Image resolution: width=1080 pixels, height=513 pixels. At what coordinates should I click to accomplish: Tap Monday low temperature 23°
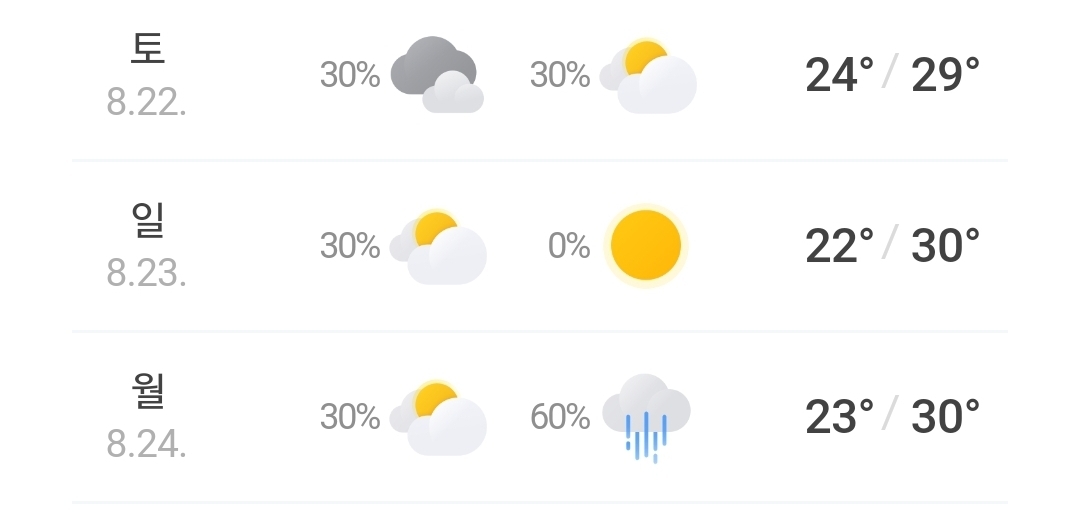[x=839, y=417]
